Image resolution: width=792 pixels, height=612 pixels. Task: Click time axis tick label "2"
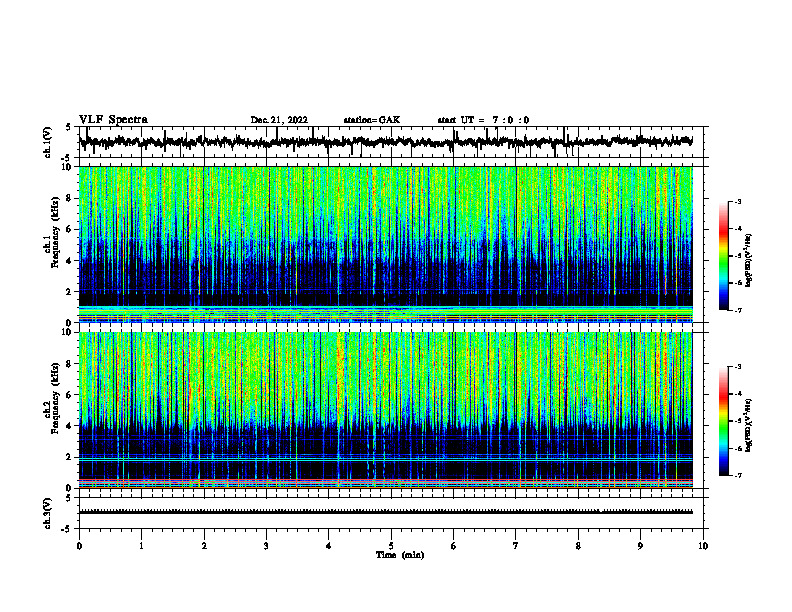tap(204, 546)
